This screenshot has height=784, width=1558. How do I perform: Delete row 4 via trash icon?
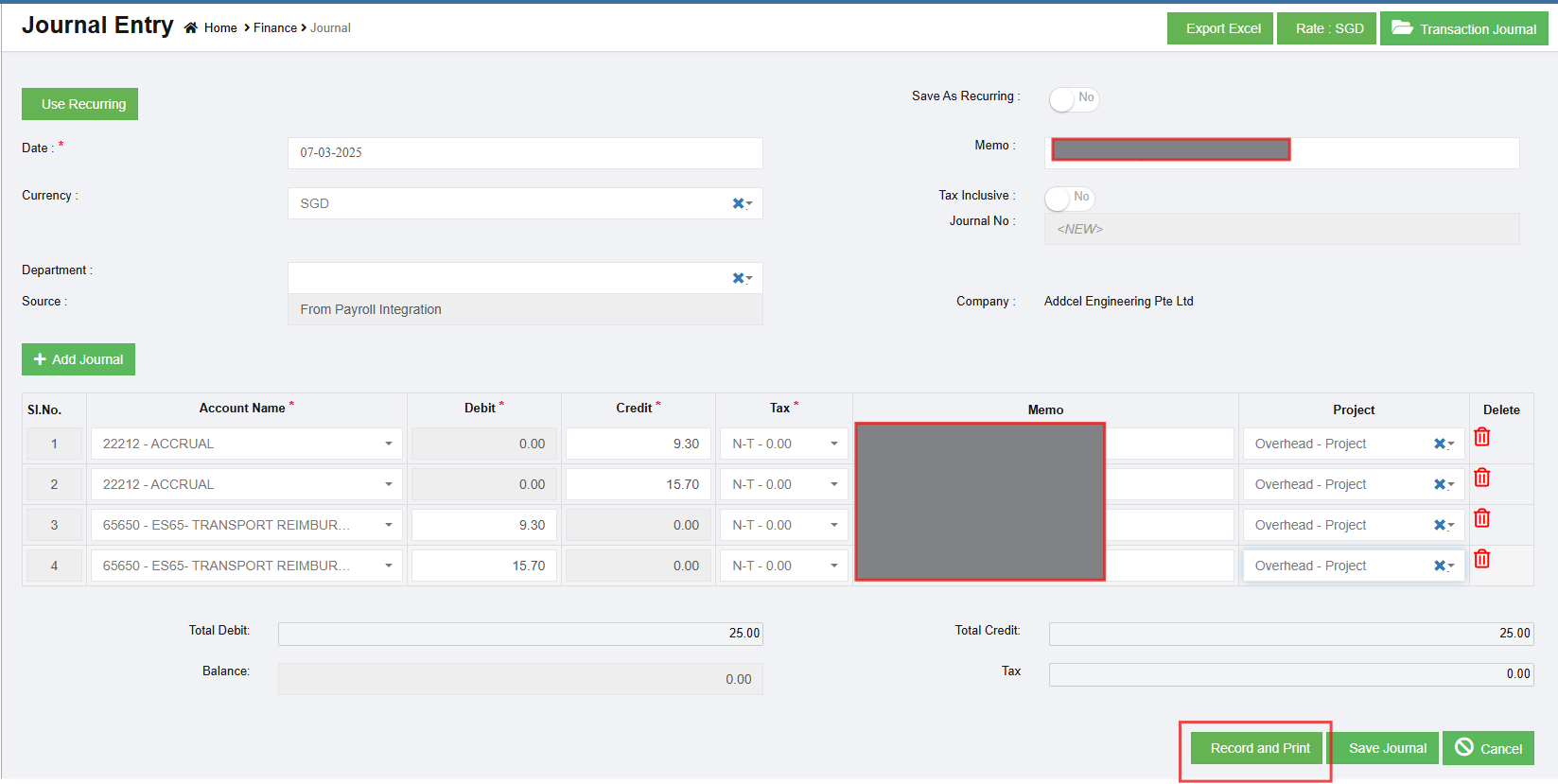pos(1482,559)
